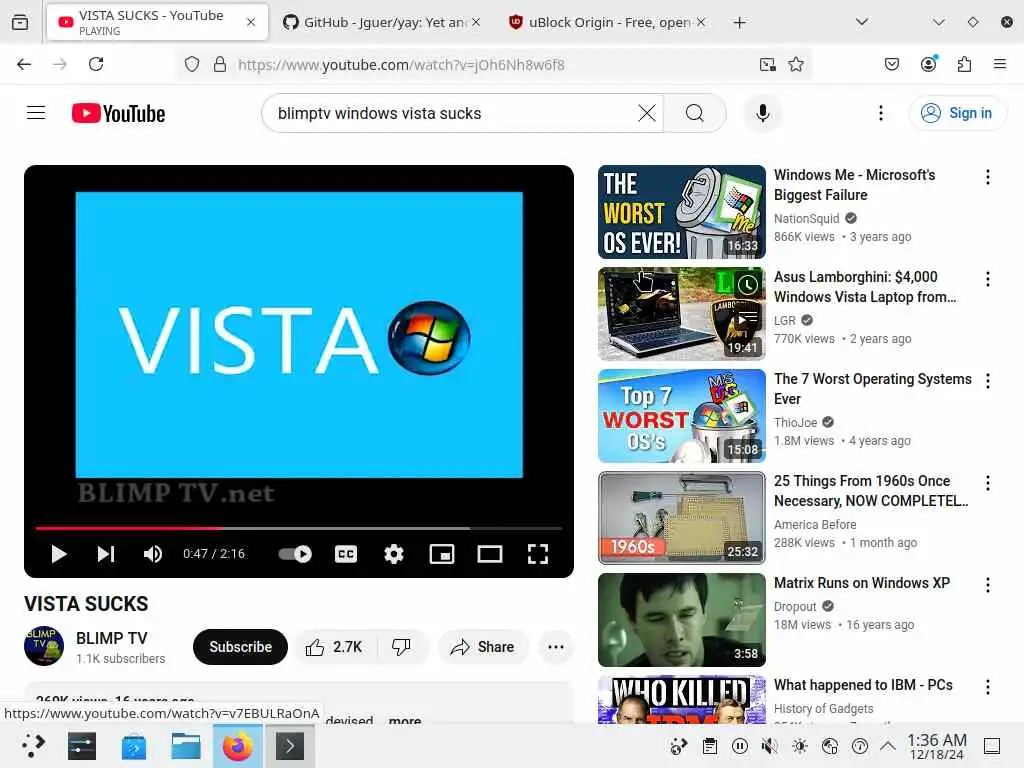The width and height of the screenshot is (1024, 768).
Task: Toggle the autoplay switch
Action: tap(295, 554)
